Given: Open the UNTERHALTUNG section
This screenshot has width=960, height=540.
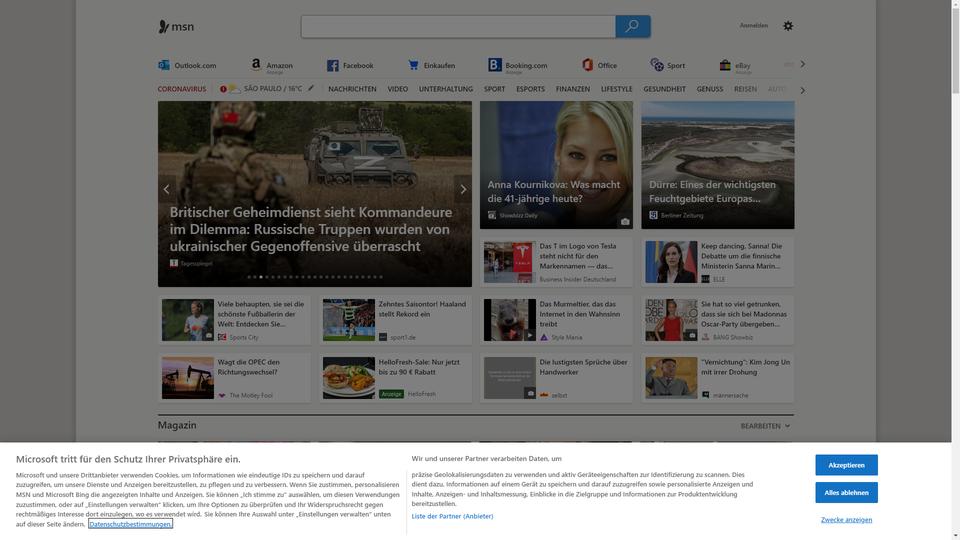Looking at the screenshot, I should (x=446, y=89).
